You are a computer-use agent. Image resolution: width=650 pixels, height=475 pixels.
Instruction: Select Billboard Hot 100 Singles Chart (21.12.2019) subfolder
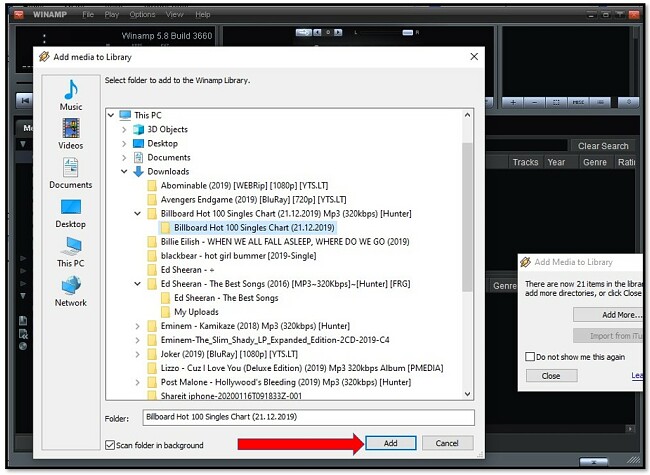[247, 228]
